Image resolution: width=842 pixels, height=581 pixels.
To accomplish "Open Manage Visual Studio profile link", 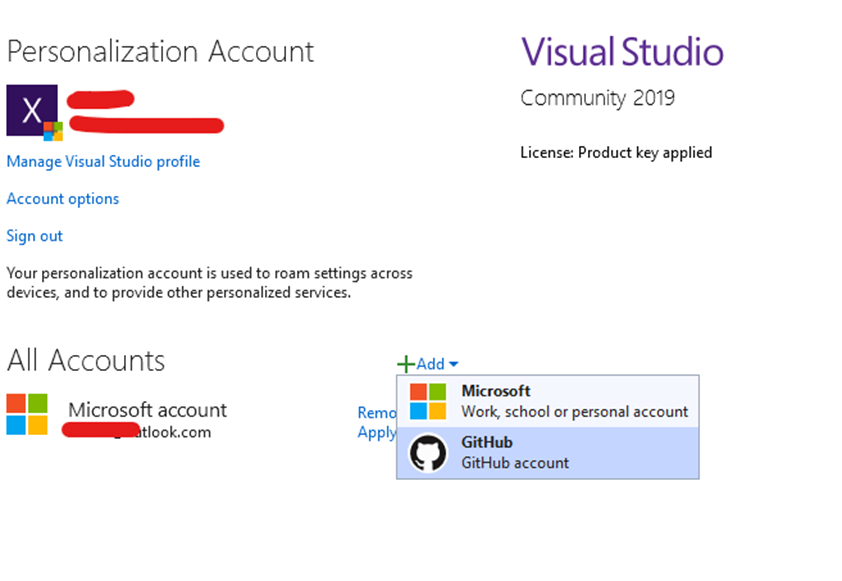I will 103,162.
